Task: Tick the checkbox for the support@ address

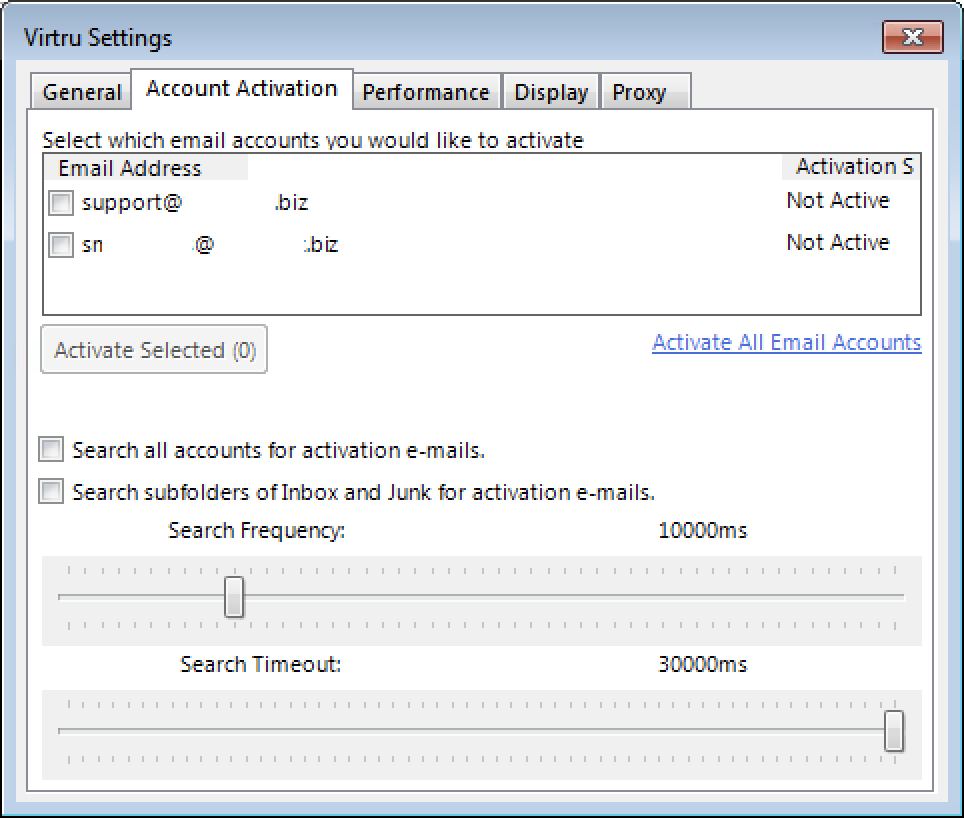Action: pos(61,203)
